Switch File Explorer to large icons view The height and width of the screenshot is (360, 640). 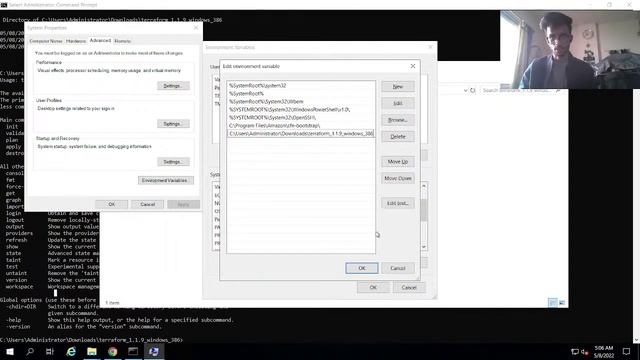[x=562, y=302]
